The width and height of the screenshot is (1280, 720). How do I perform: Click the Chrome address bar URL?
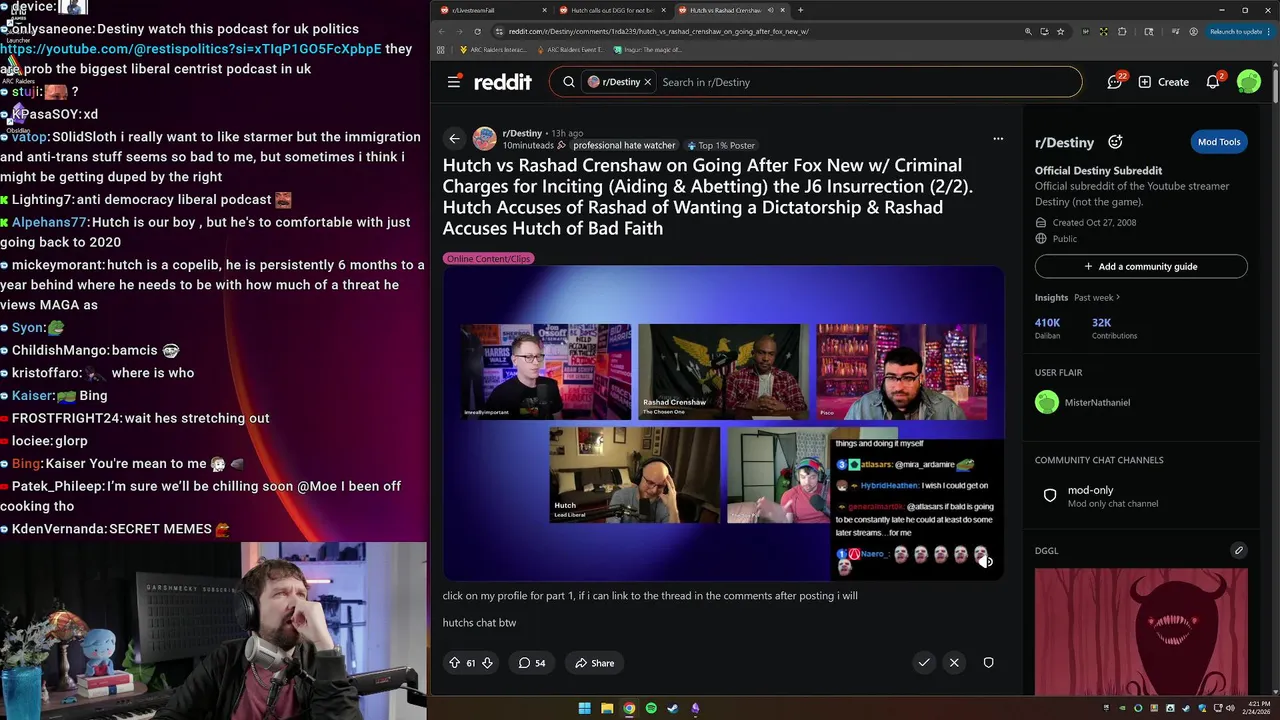coord(659,31)
